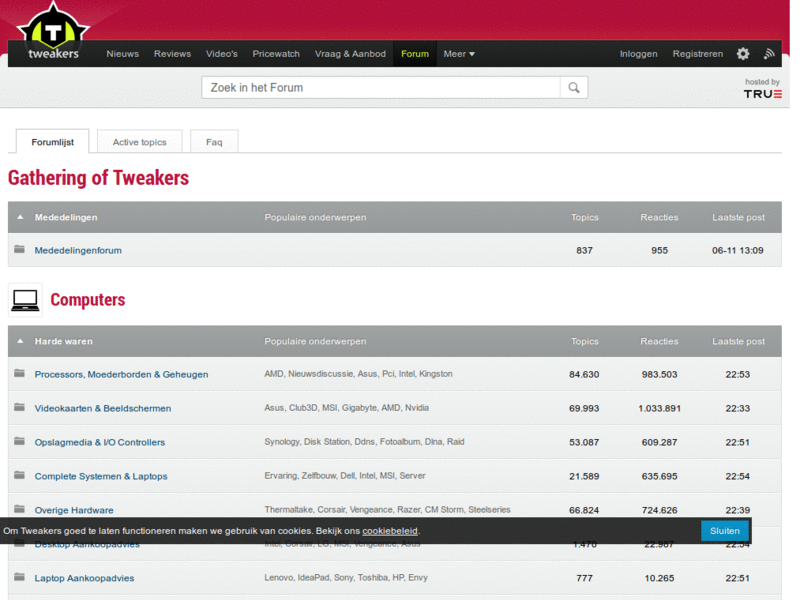This screenshot has width=800, height=600.
Task: Expand the Meer dropdown menu
Action: (x=459, y=54)
